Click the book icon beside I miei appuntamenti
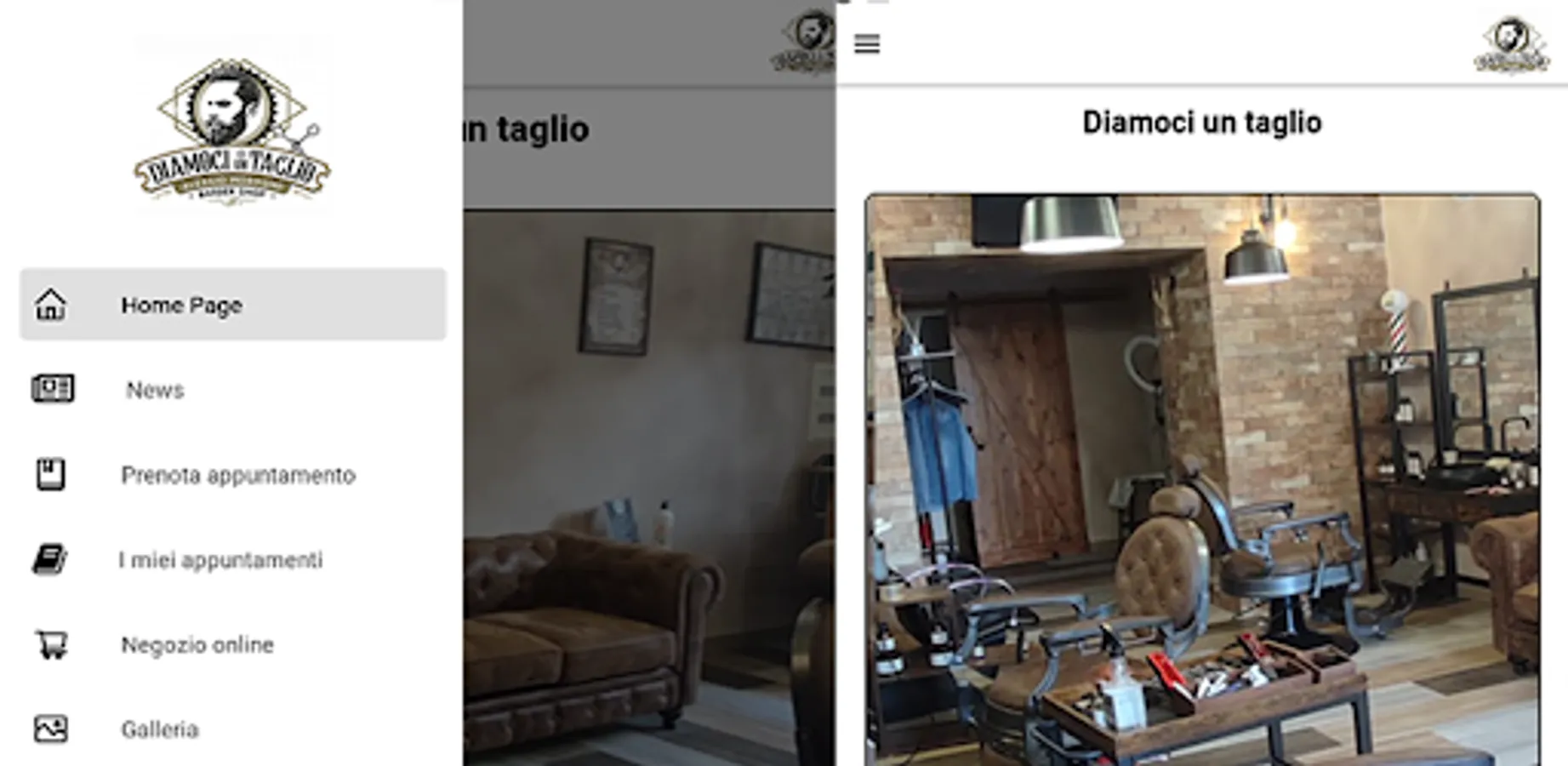Viewport: 1568px width, 766px height. (x=50, y=559)
